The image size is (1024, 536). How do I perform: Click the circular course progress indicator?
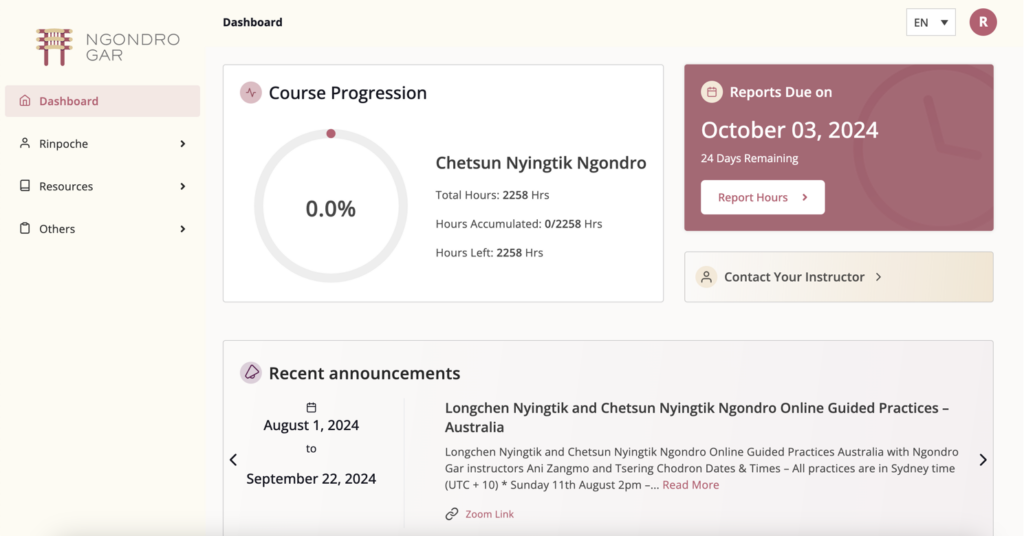[331, 208]
